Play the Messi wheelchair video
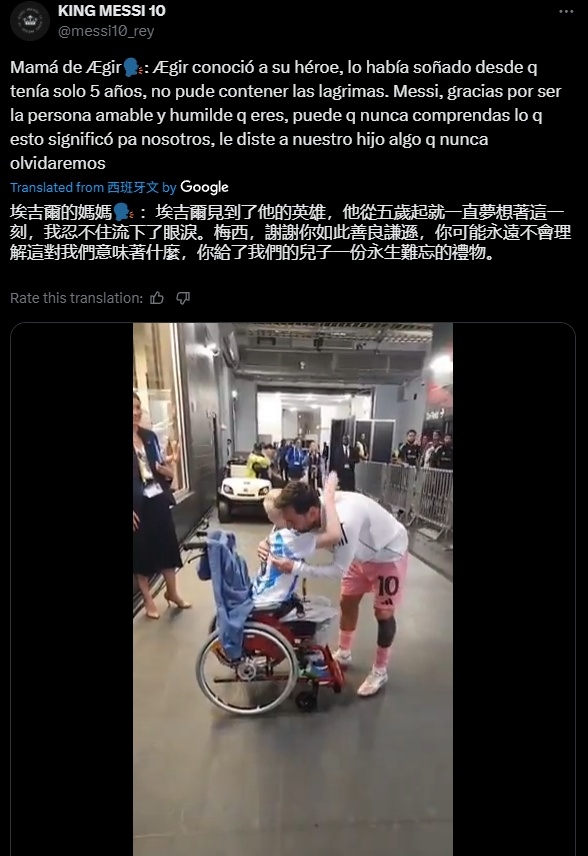 click(x=293, y=589)
